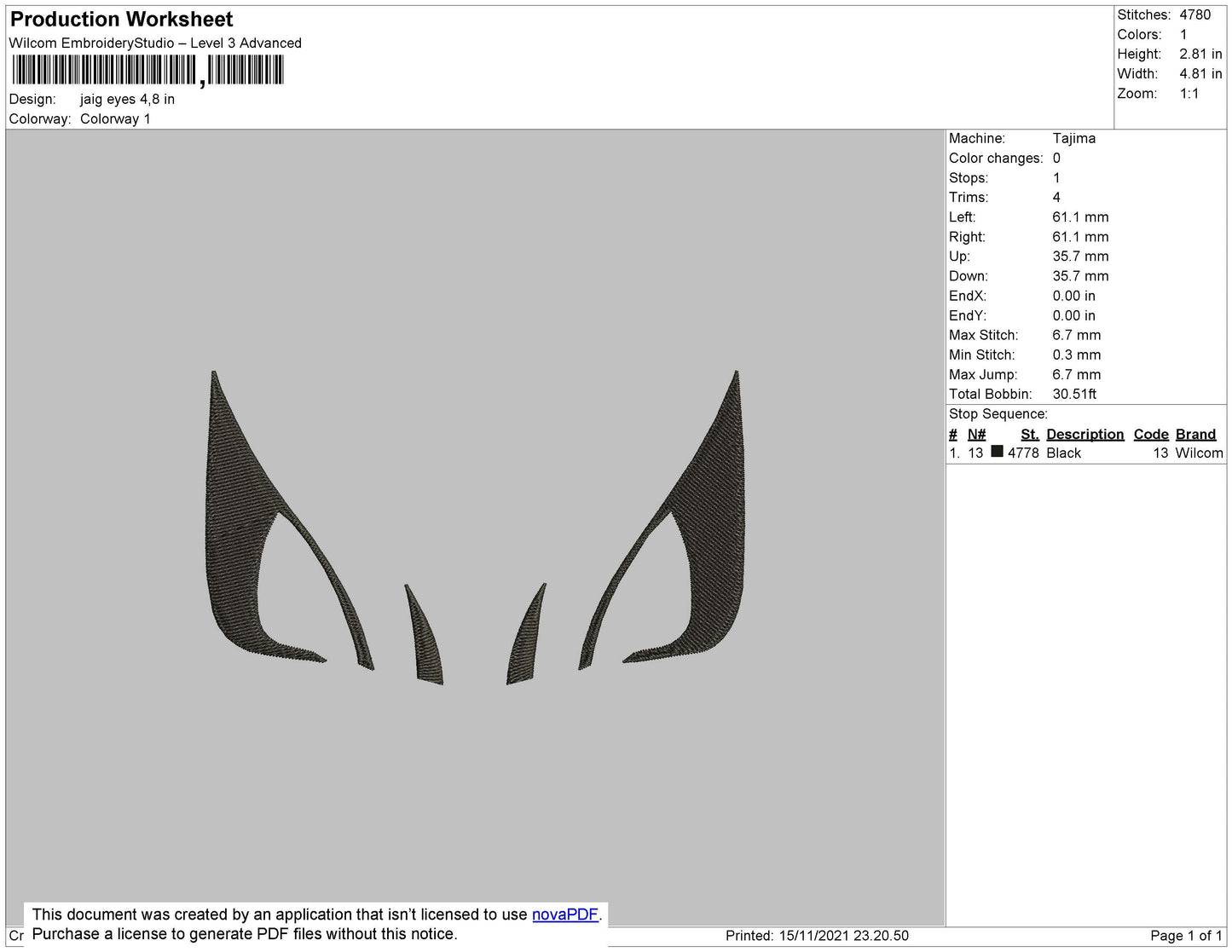
Task: Click the barcode at top left
Action: click(147, 70)
